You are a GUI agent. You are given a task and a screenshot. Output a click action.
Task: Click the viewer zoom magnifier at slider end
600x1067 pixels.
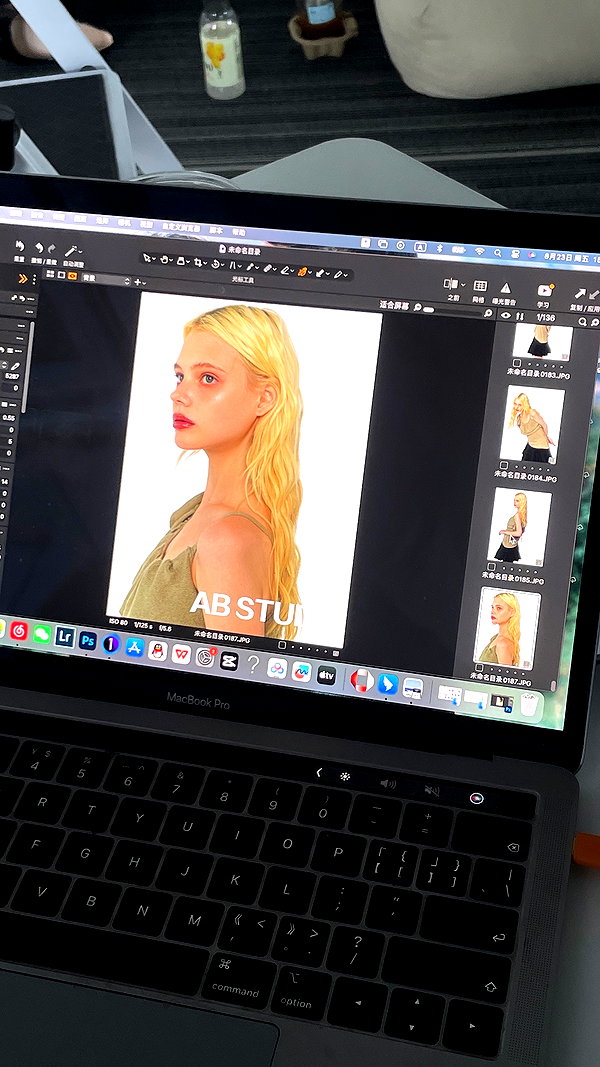pyautogui.click(x=487, y=313)
